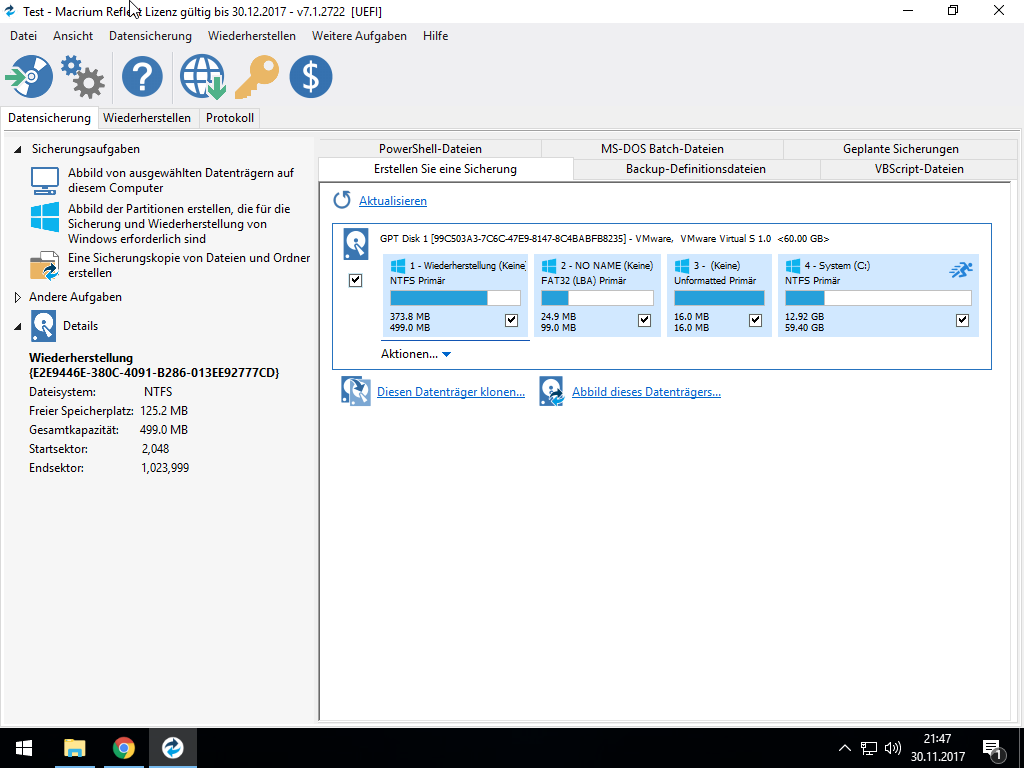Screen dimensions: 1024x768
Task: Launch Google Chrome from the taskbar
Action: tap(123, 748)
